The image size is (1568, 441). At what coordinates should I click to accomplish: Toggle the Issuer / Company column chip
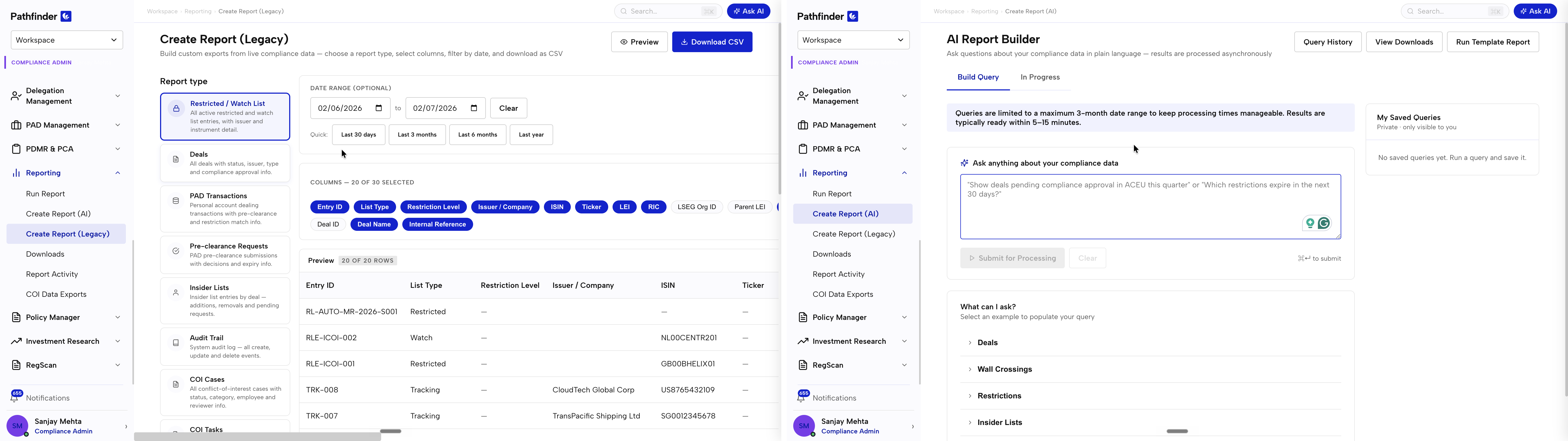tap(505, 207)
